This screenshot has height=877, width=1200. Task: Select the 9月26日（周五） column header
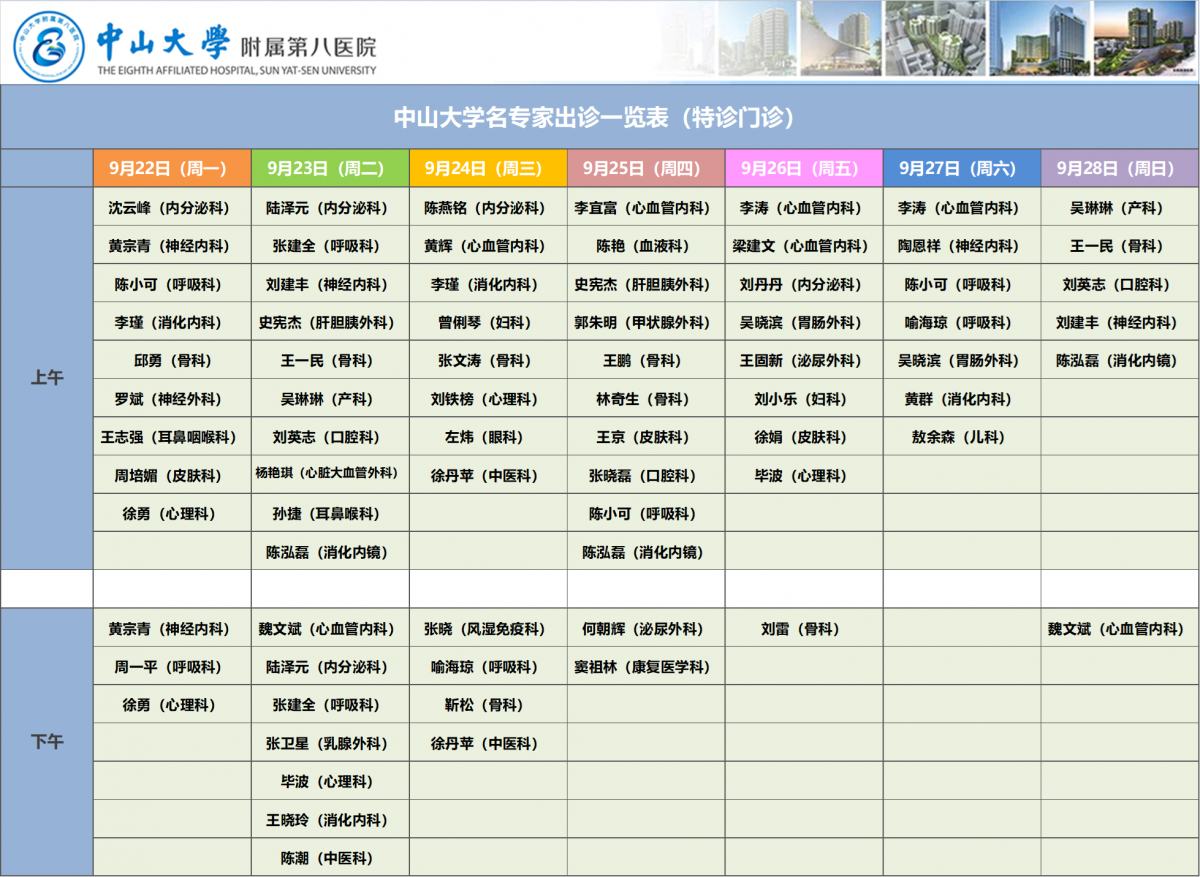pos(804,168)
